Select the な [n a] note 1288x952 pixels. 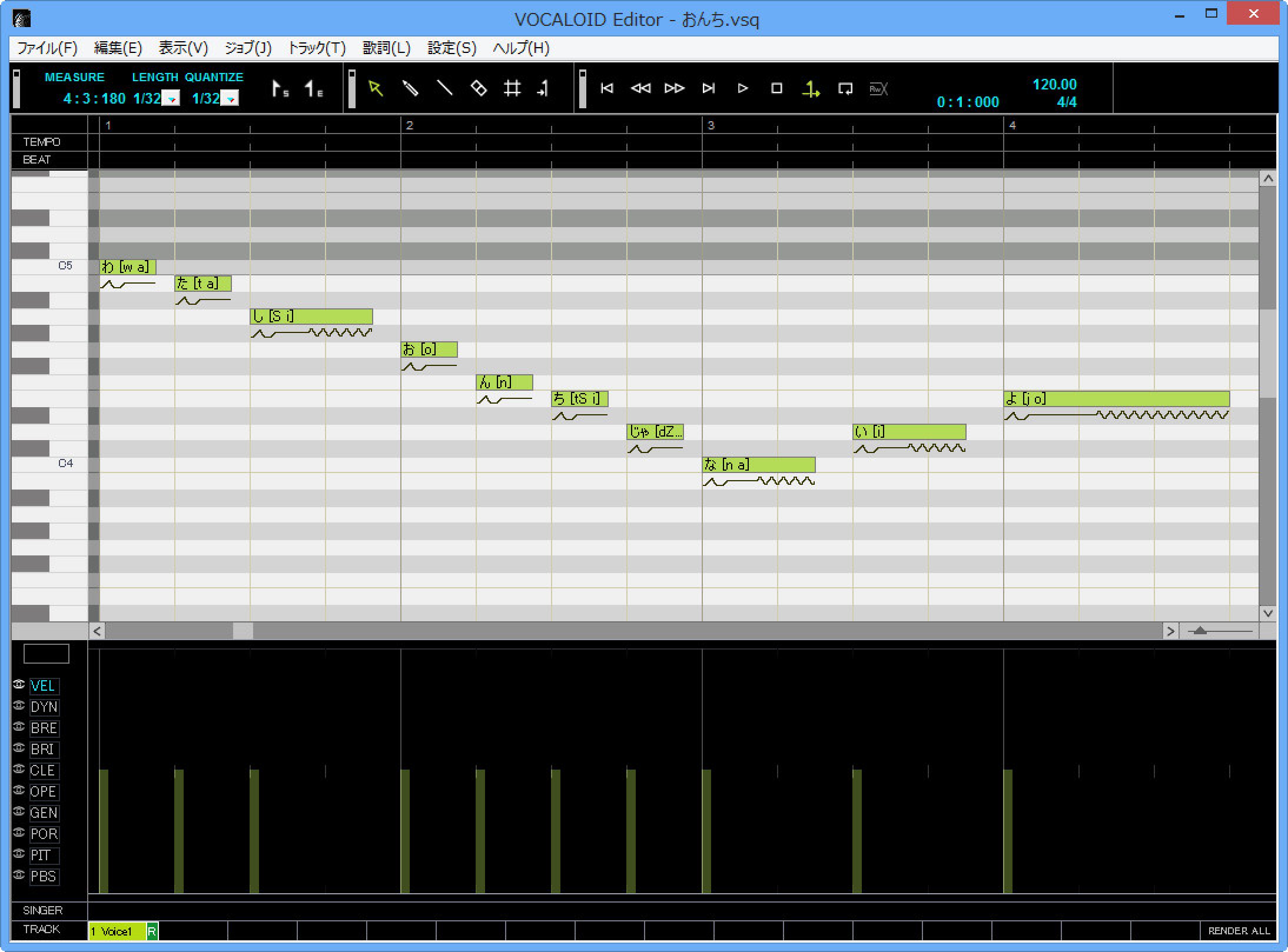(x=759, y=465)
